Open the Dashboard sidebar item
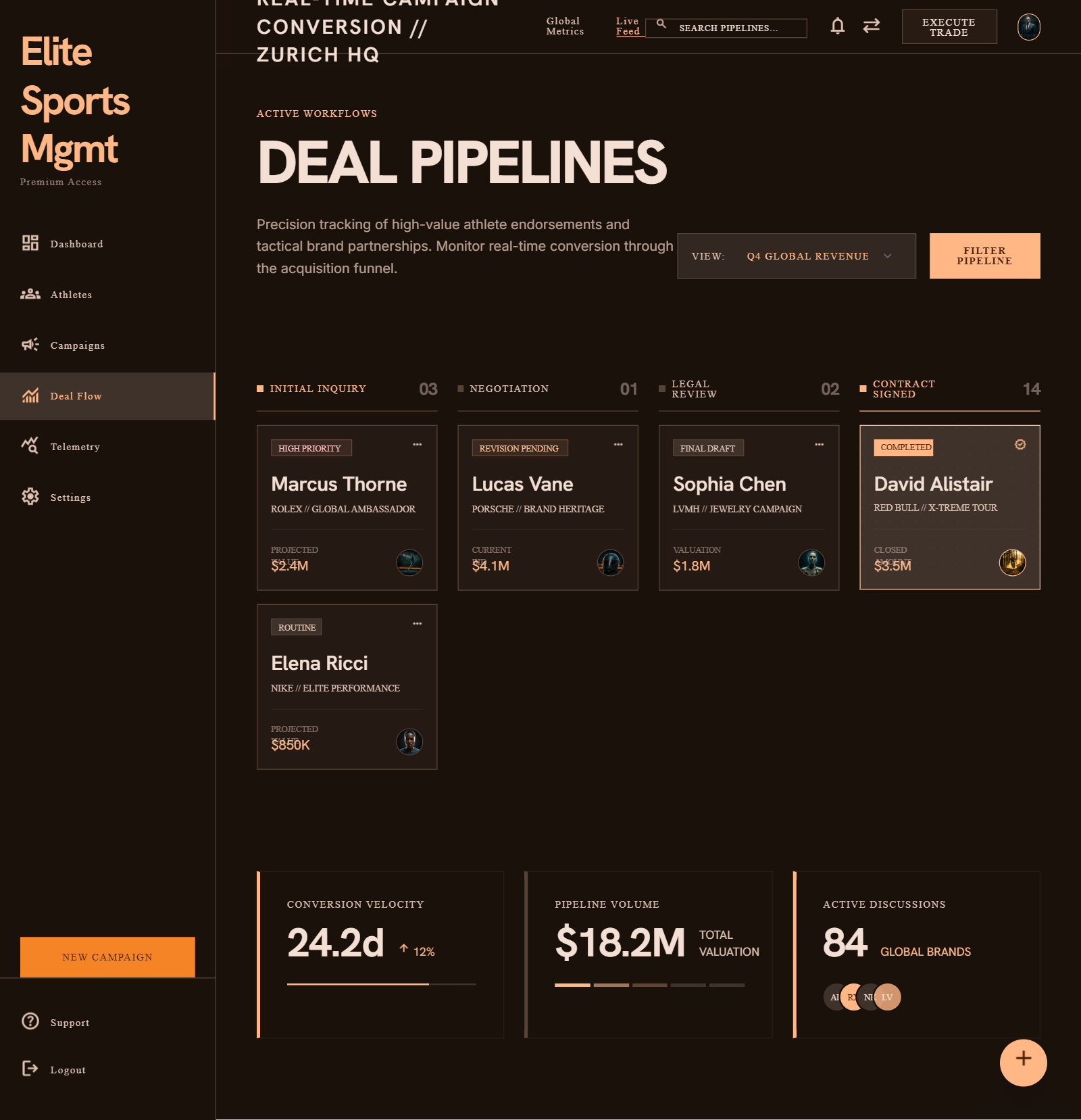The height and width of the screenshot is (1120, 1081). (107, 244)
